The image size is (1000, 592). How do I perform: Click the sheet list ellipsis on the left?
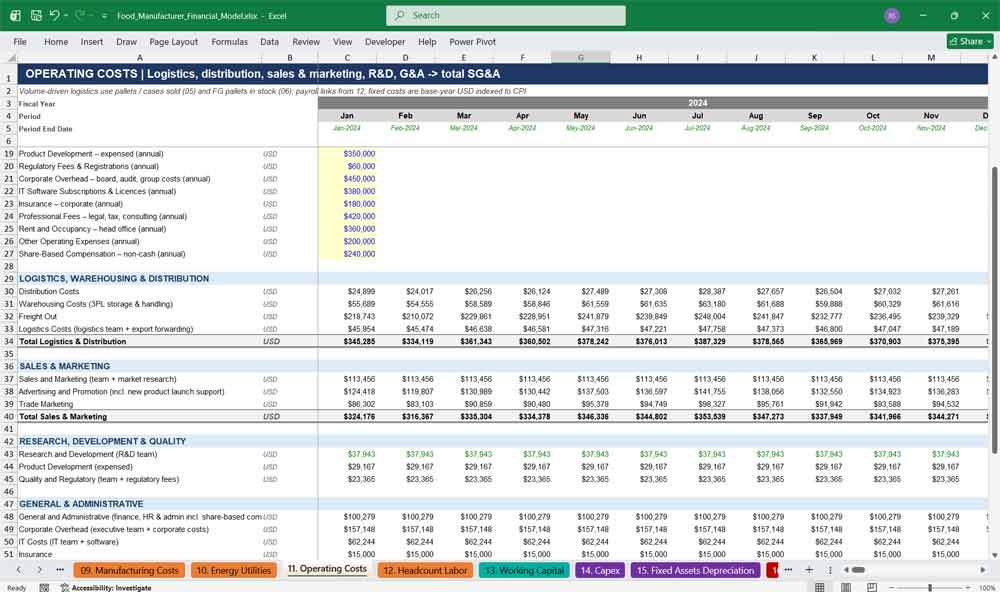click(60, 570)
